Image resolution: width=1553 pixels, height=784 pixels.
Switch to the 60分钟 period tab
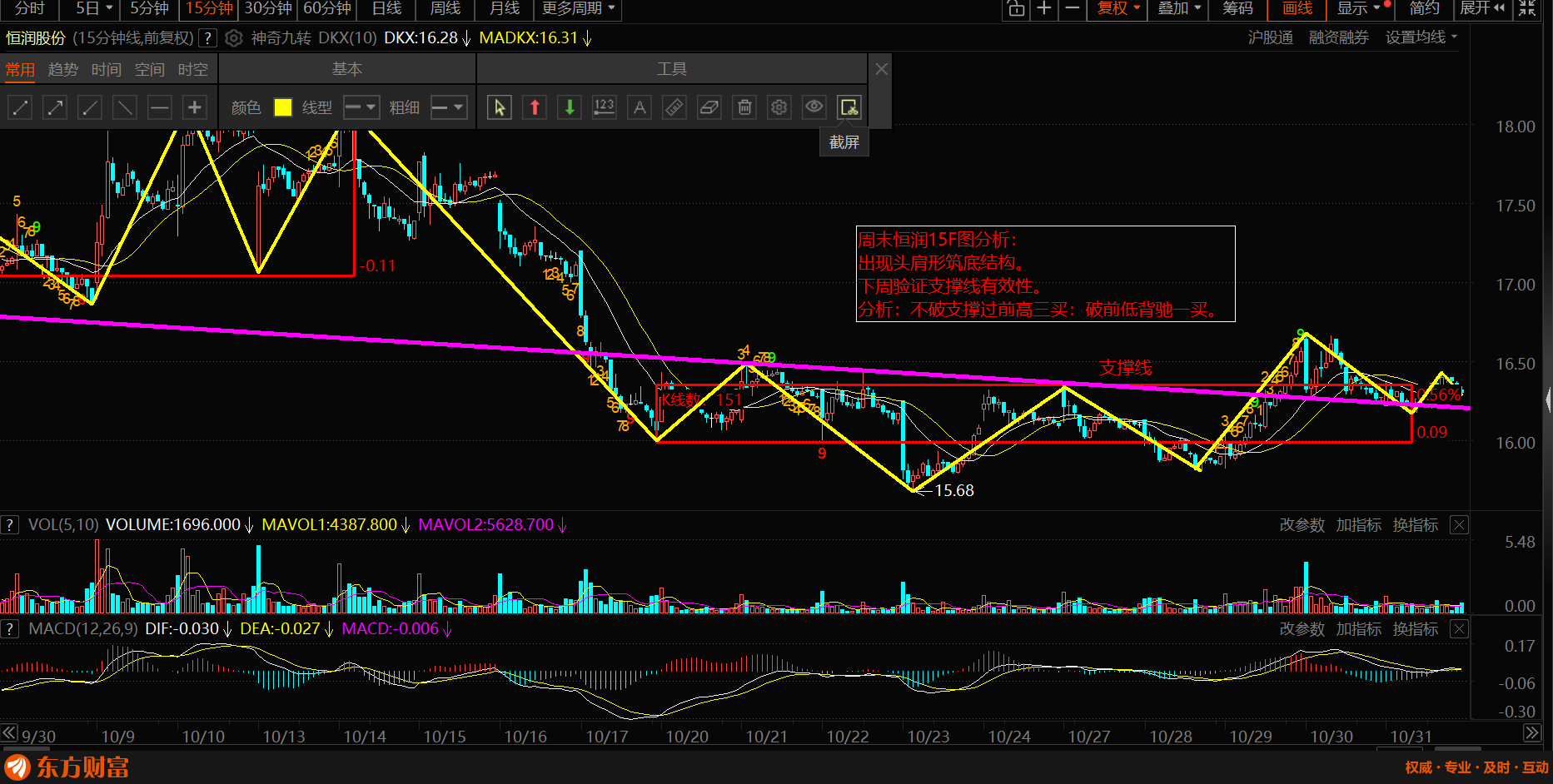327,9
